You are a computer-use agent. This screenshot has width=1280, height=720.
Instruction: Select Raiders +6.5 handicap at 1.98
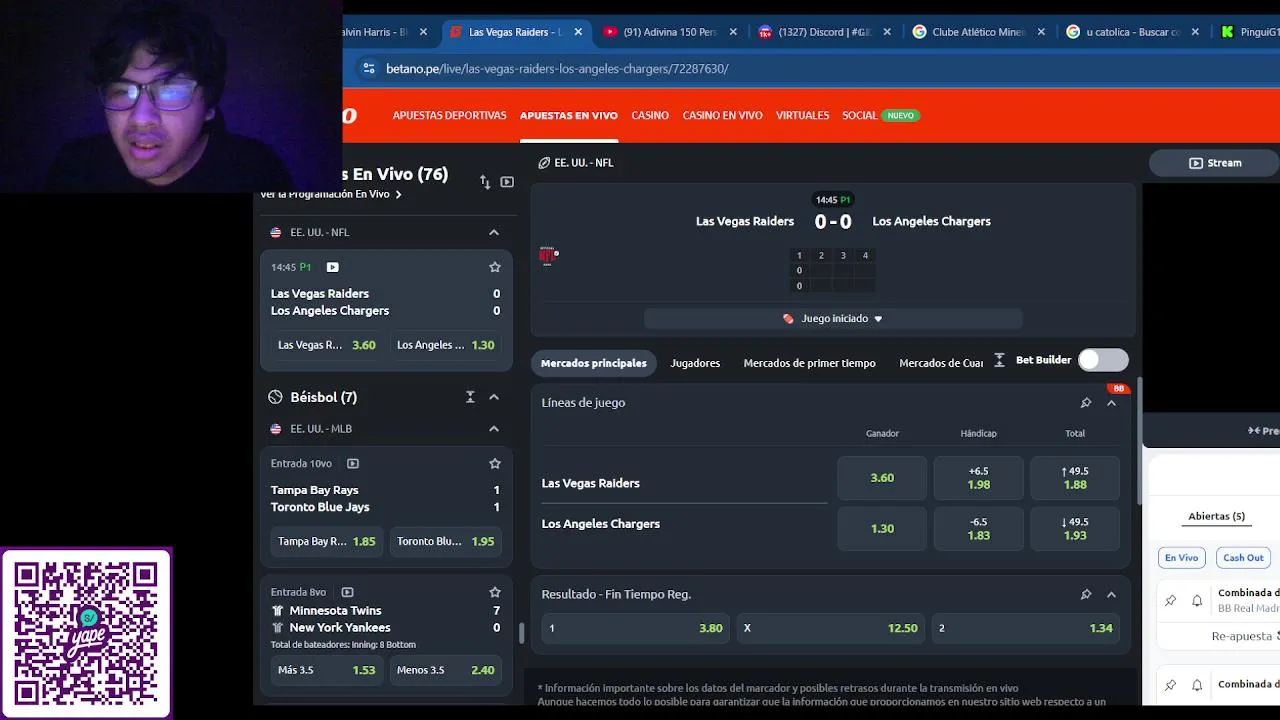tap(978, 478)
